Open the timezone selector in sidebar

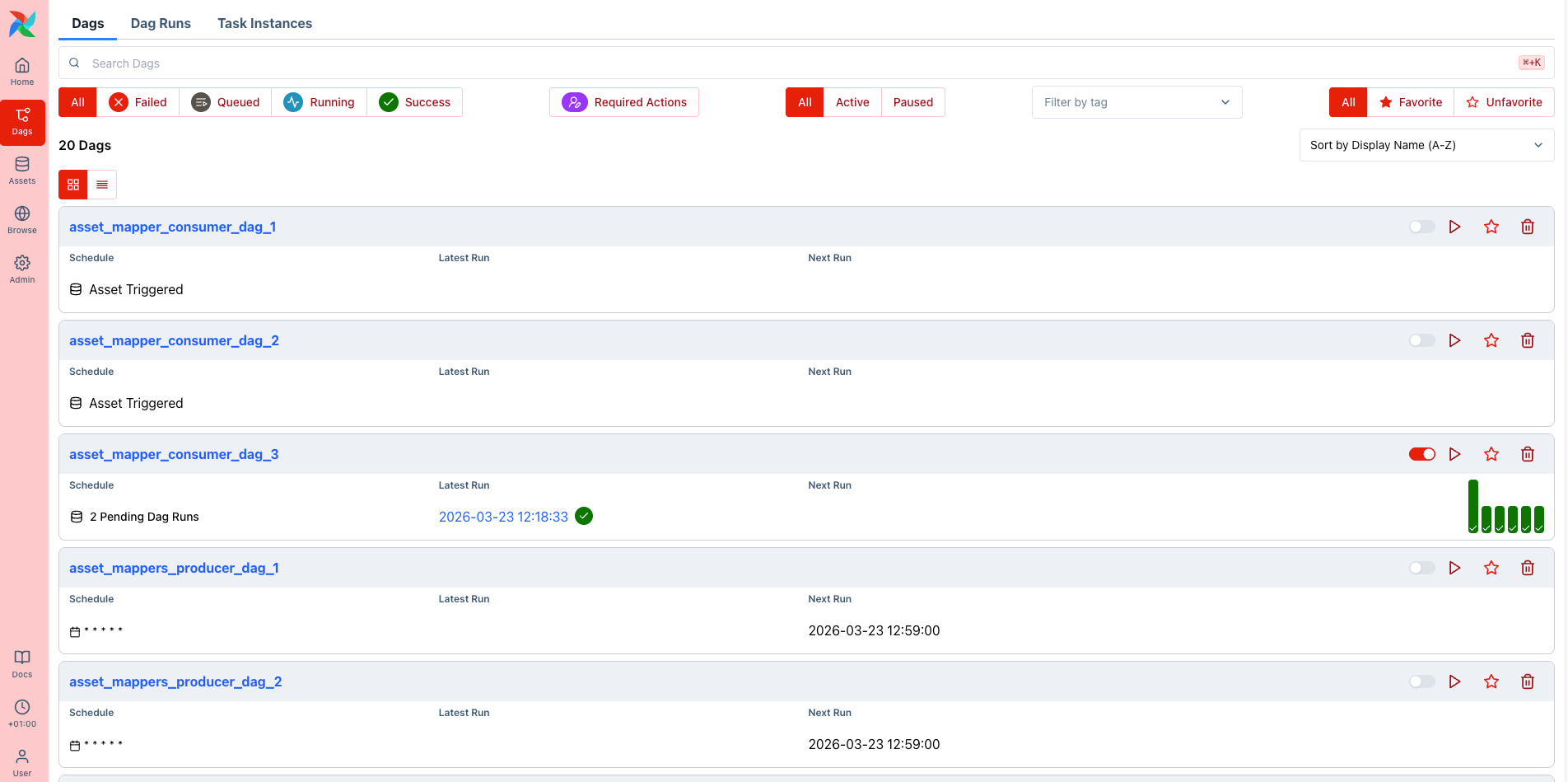[x=22, y=713]
